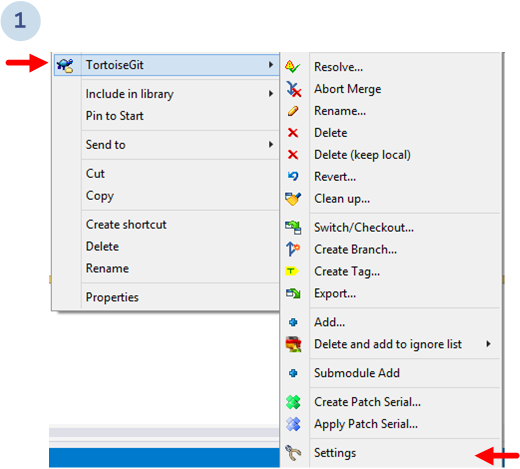Select Delete (keep local) entry

tap(362, 155)
